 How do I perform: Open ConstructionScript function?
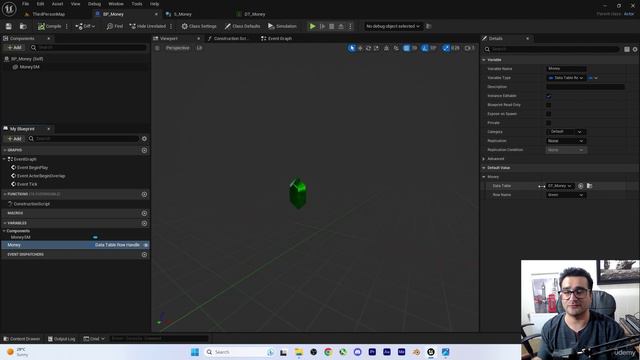[31, 204]
